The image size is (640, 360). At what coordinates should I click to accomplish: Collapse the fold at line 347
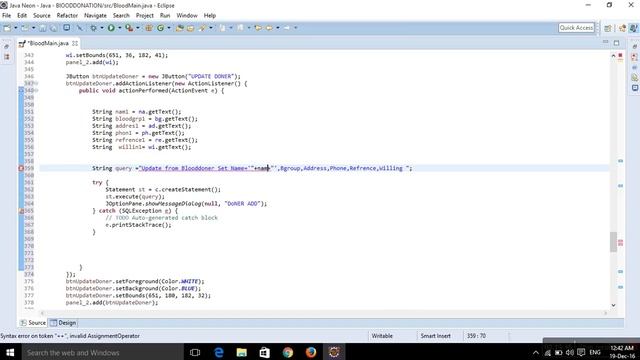pyautogui.click(x=36, y=83)
